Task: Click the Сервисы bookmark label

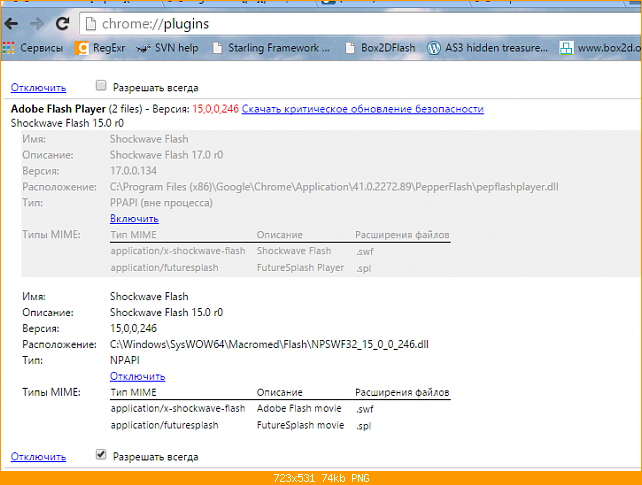Action: tap(42, 48)
